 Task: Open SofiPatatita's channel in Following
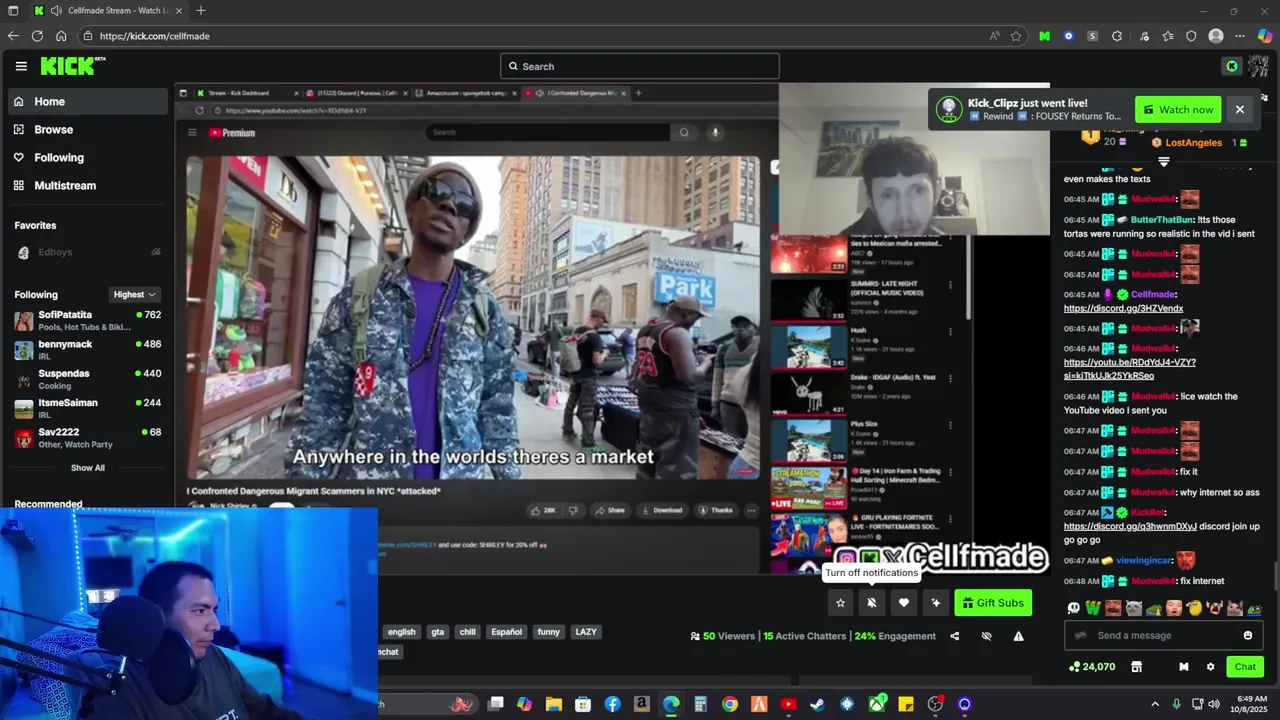[x=87, y=320]
